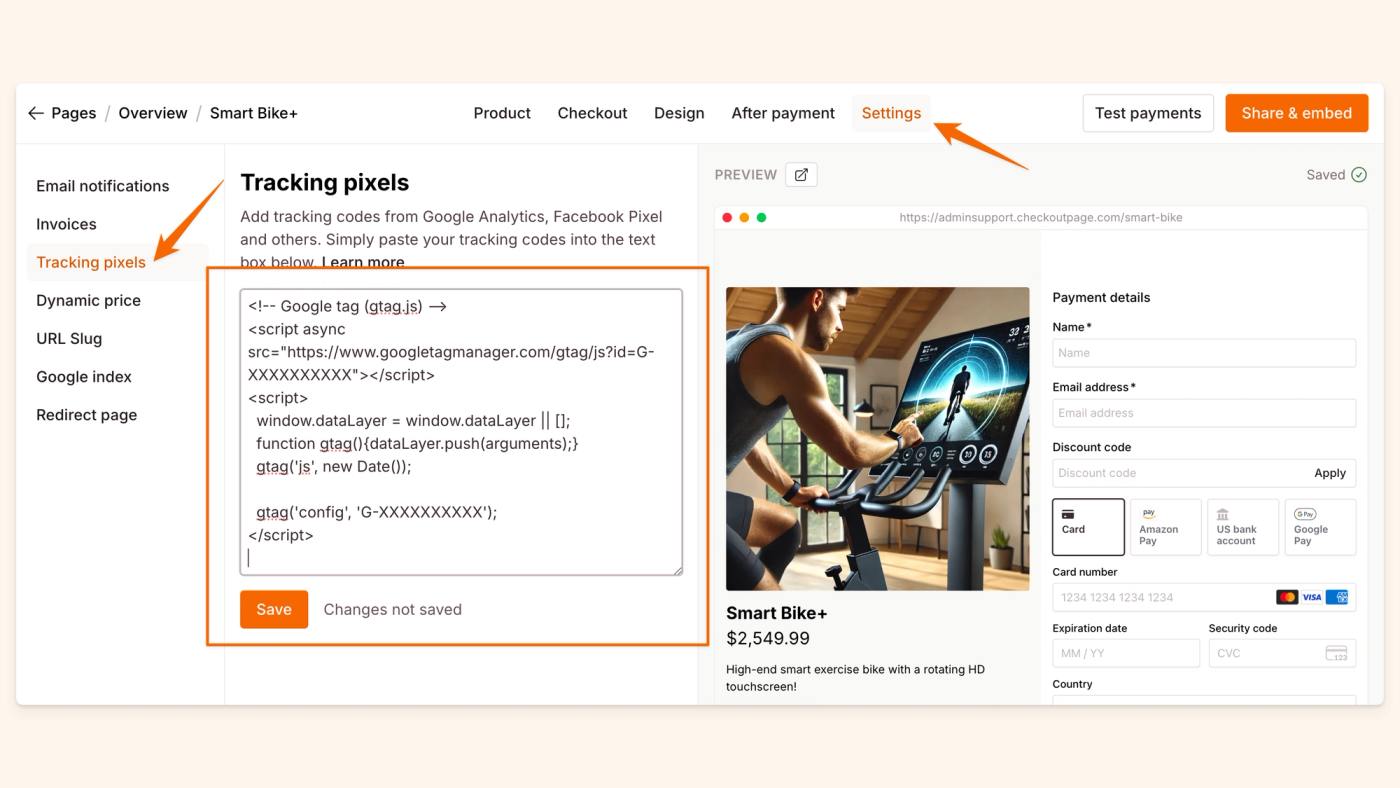
Task: Click Smart Bike+ breadcrumb
Action: [x=254, y=113]
